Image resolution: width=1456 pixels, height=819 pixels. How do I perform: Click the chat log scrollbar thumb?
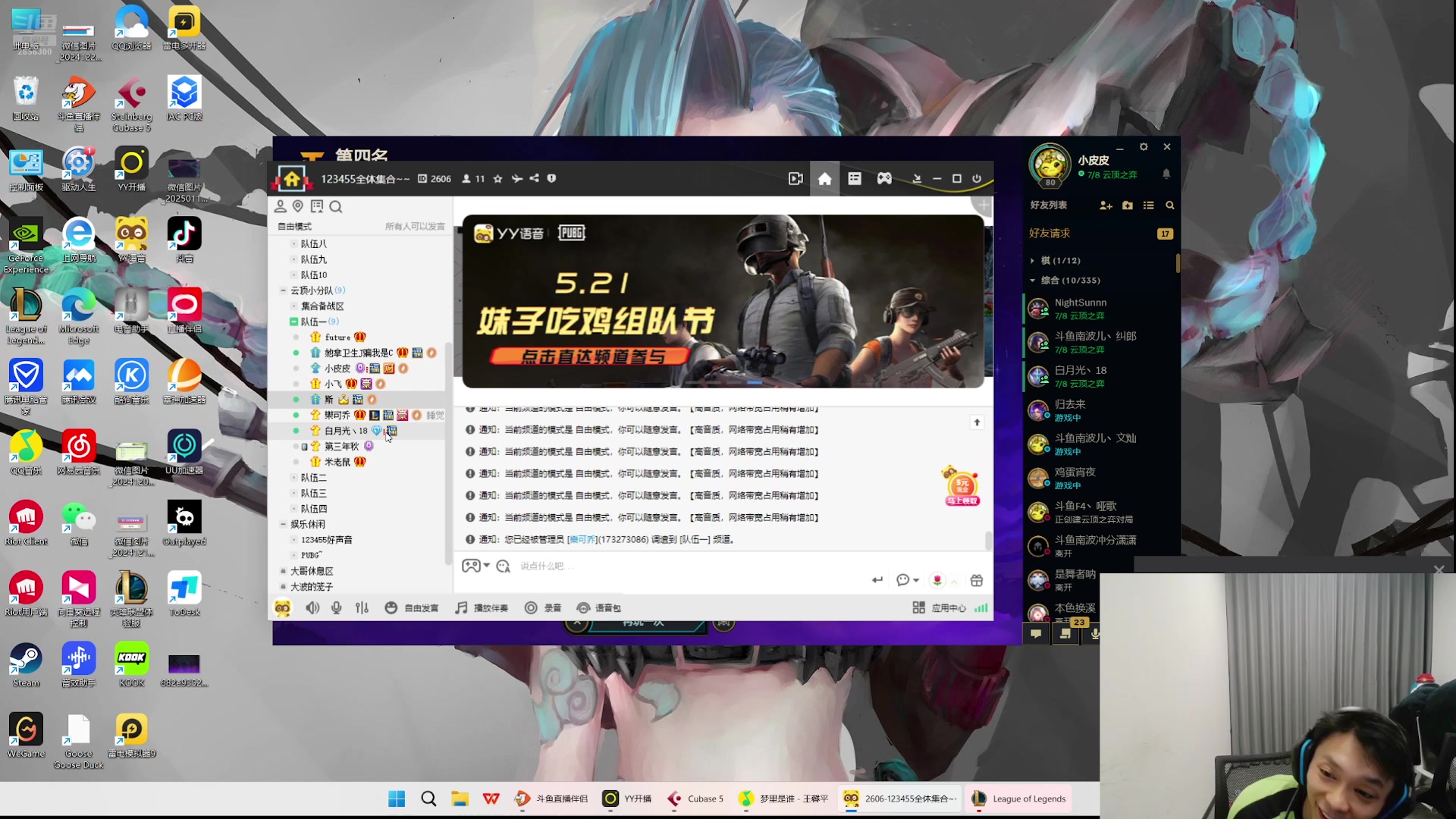[x=988, y=541]
